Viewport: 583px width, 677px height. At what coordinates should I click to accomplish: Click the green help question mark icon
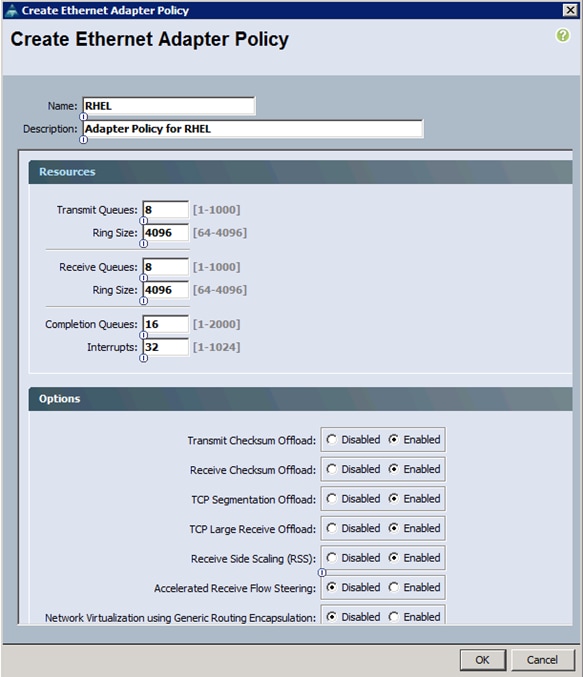562,35
